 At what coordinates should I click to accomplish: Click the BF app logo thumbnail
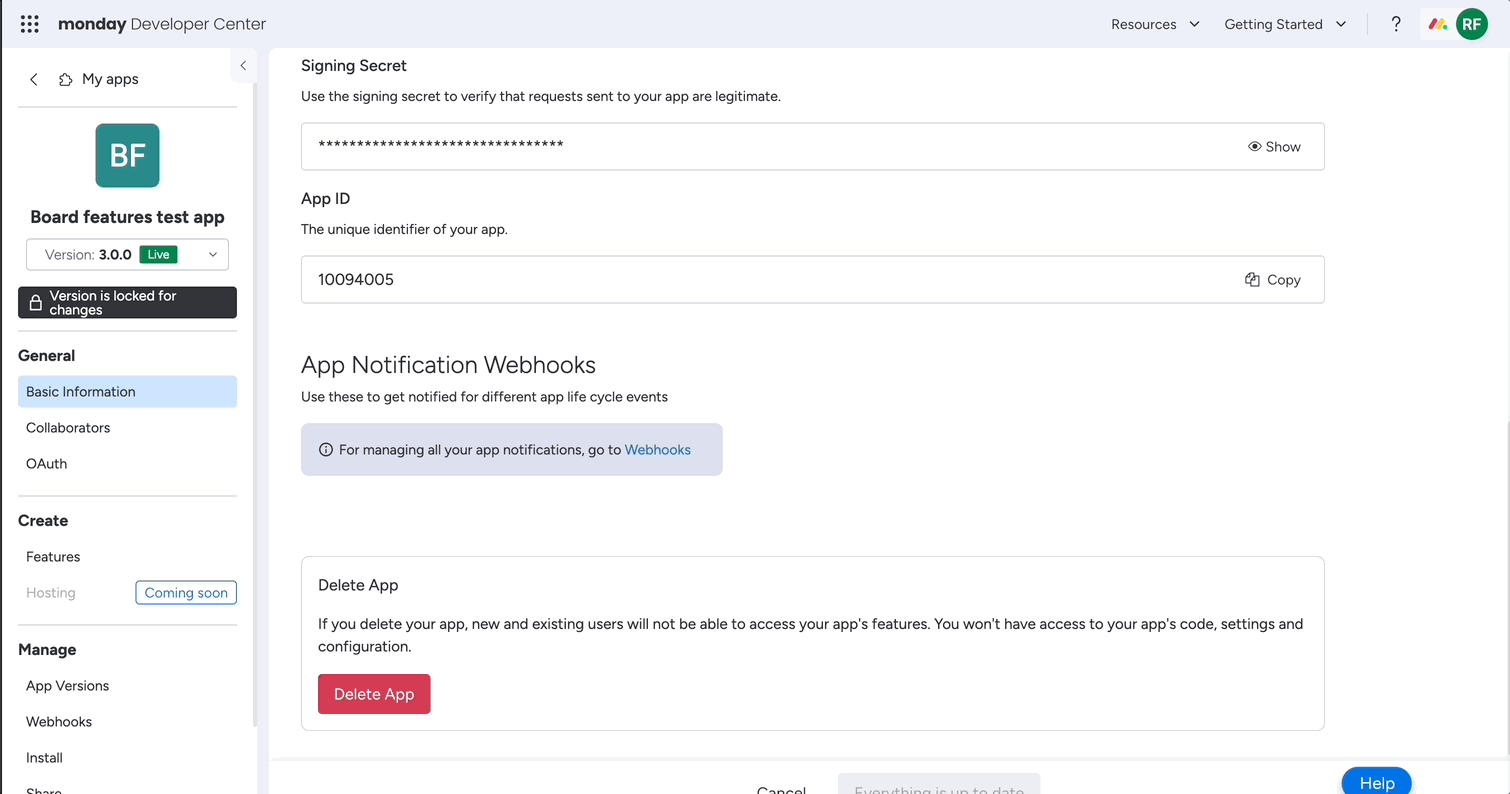coord(127,155)
